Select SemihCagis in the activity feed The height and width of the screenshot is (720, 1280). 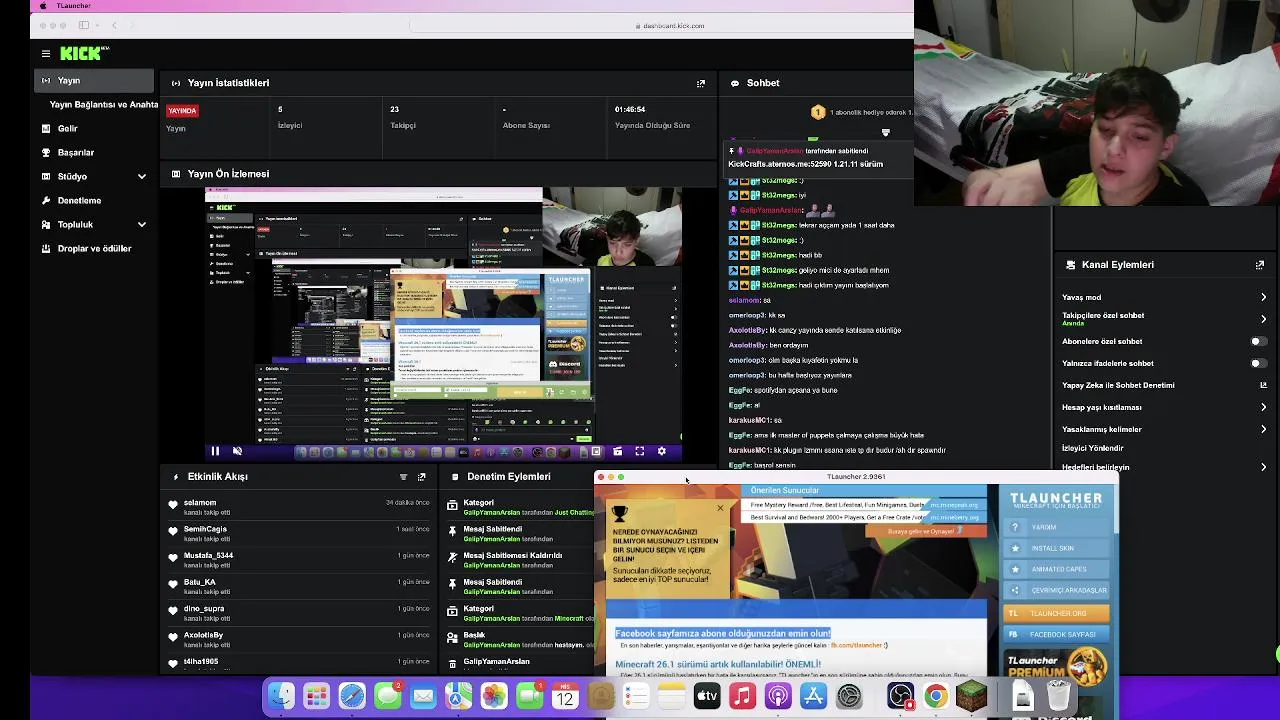205,529
